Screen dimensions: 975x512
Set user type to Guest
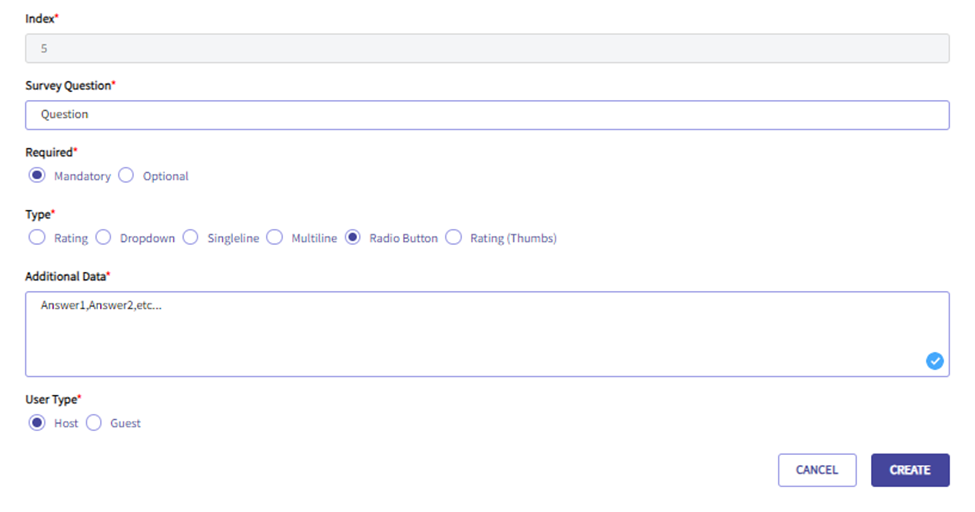(94, 423)
